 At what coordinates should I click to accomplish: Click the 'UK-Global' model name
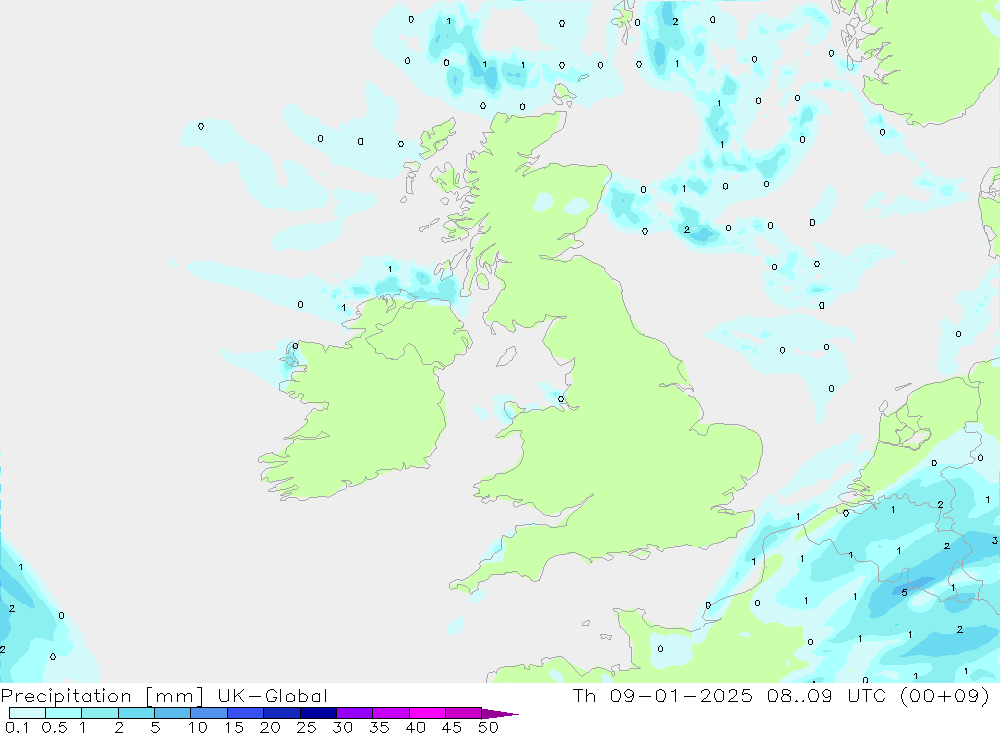[x=272, y=695]
